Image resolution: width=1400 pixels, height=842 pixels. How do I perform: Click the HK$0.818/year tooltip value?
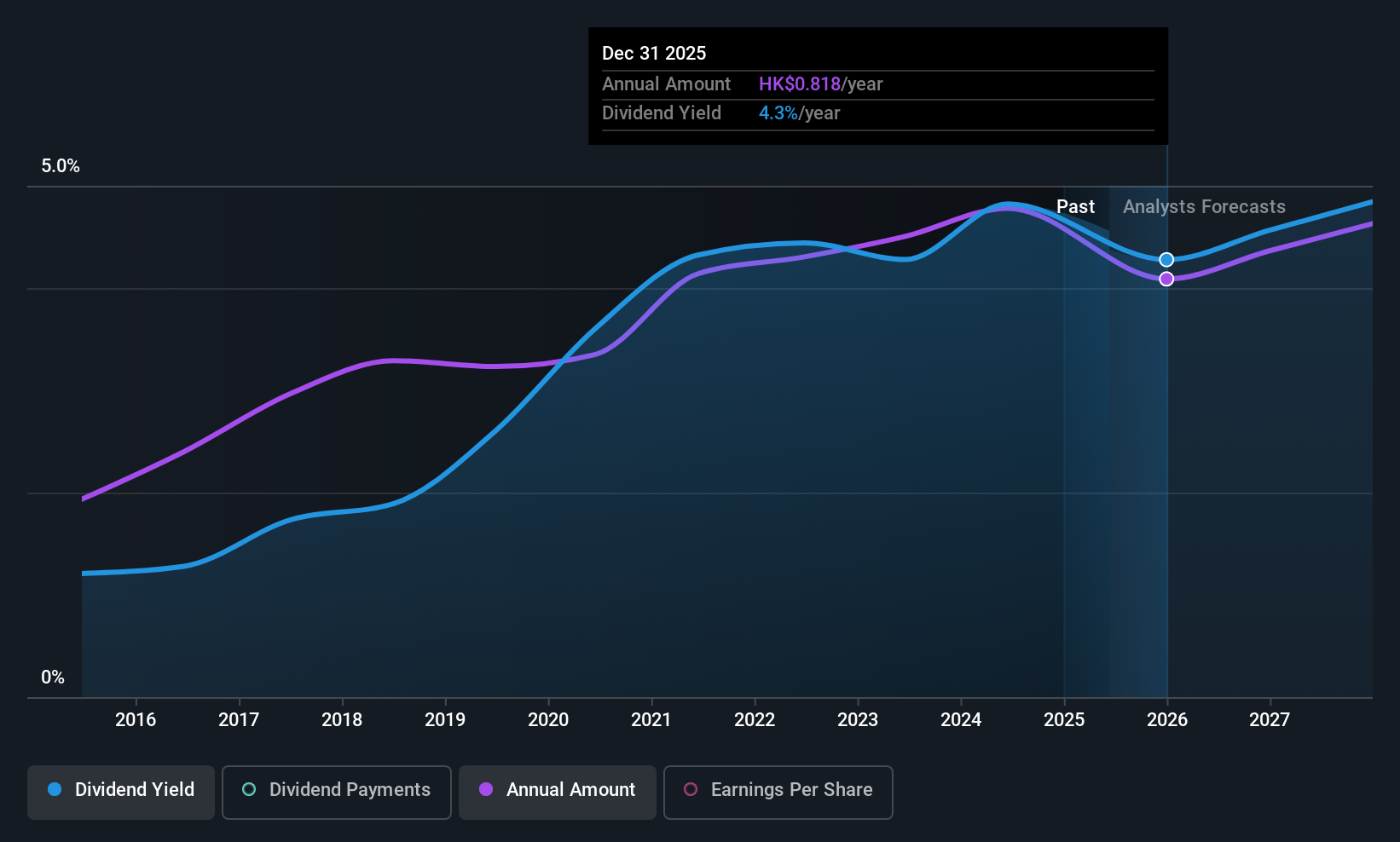820,84
